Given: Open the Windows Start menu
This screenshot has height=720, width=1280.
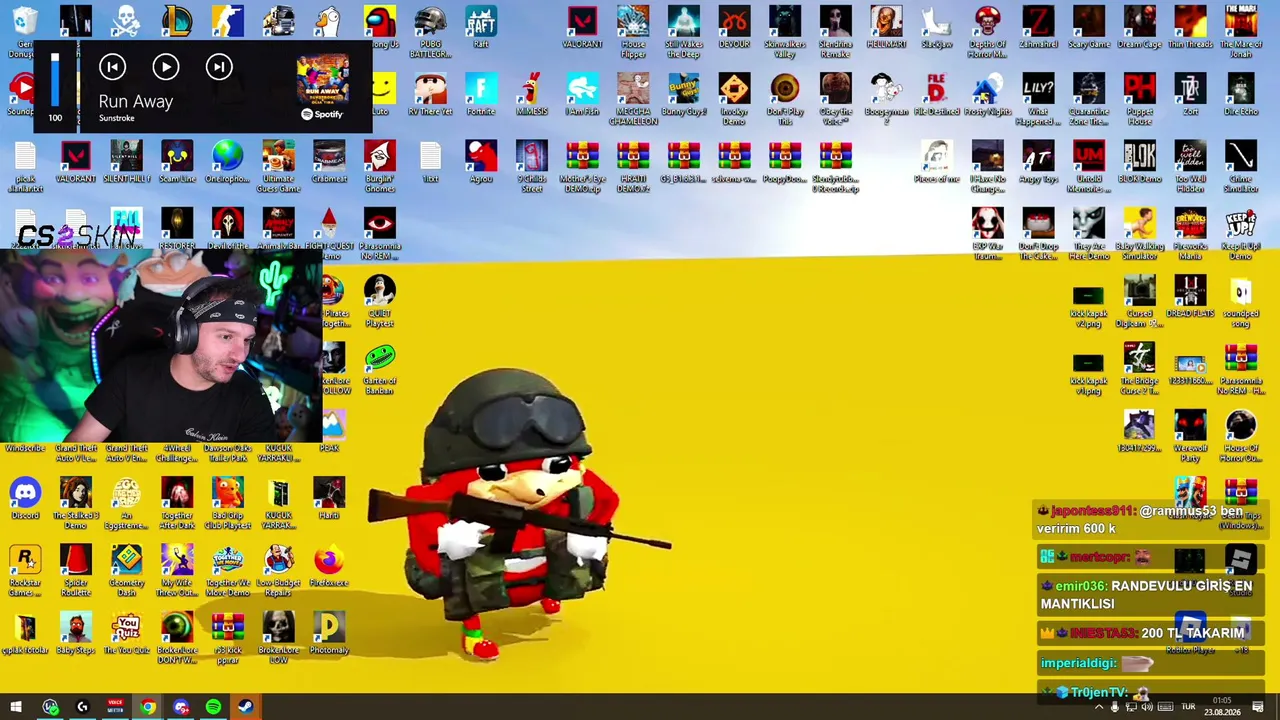Looking at the screenshot, I should pos(16,707).
